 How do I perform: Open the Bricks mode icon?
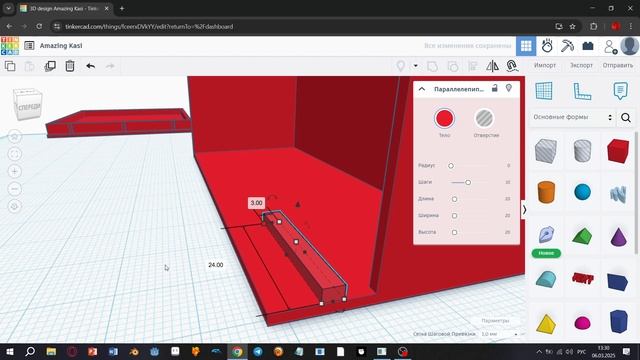point(588,46)
